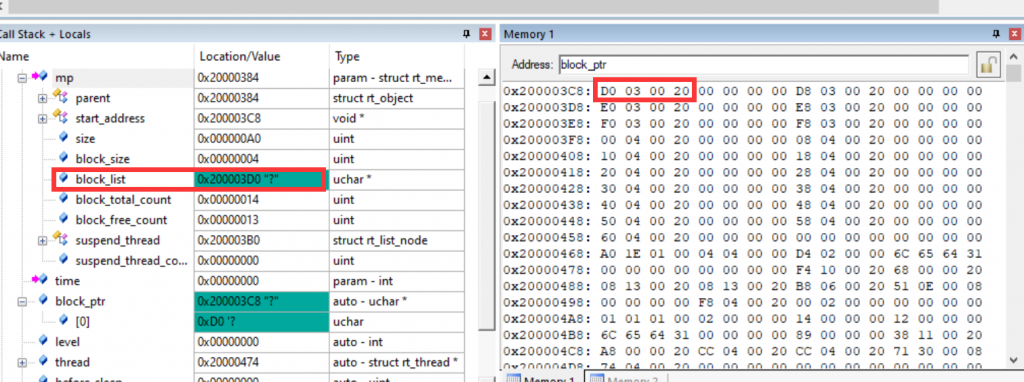1024x382 pixels.
Task: Pin the Memory 1 panel
Action: (995, 34)
